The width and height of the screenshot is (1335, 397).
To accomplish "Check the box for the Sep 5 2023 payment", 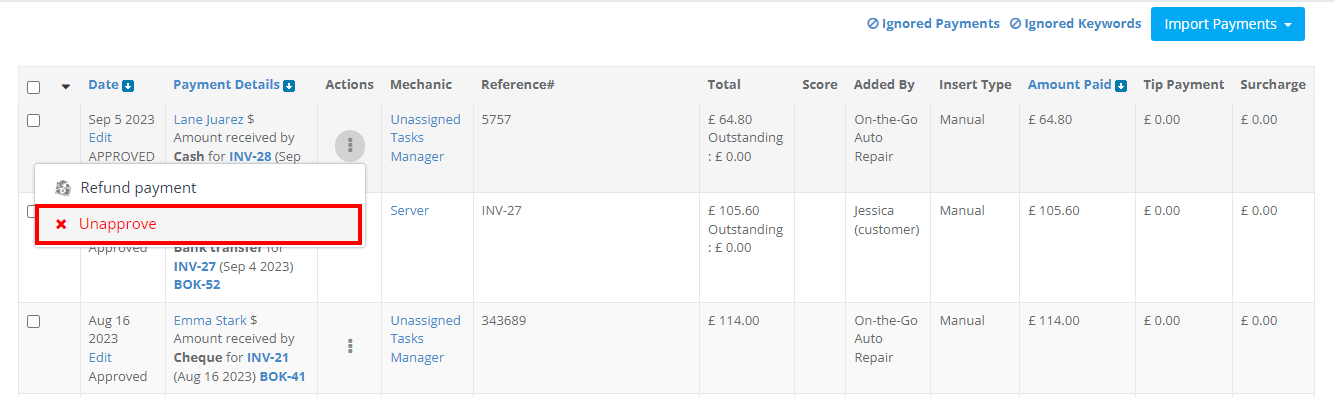I will click(33, 120).
